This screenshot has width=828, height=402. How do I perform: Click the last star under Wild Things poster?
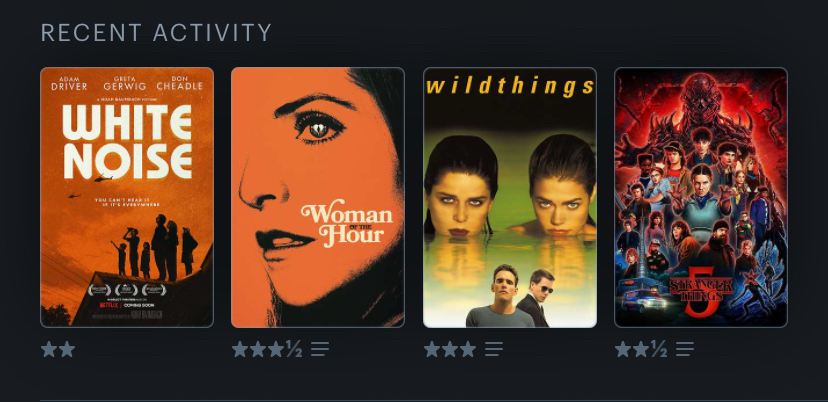467,349
